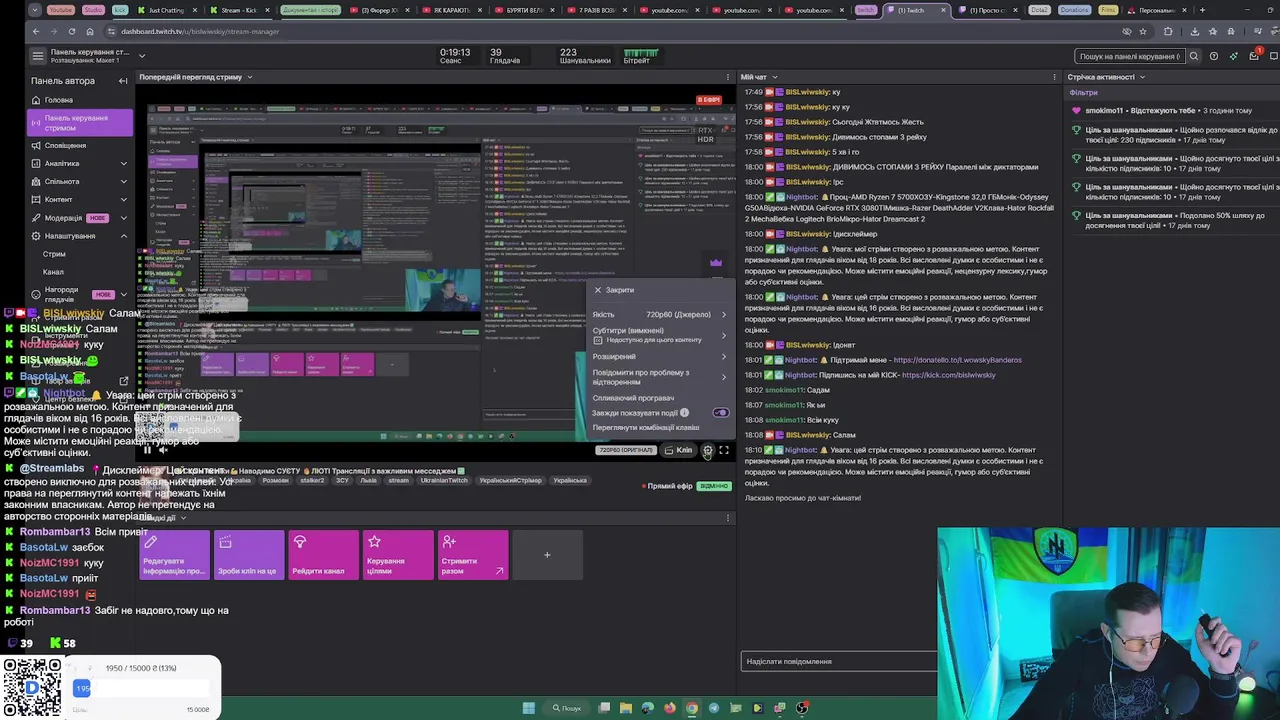Add a new quick action with the plus tile
This screenshot has height=720, width=1280.
(x=547, y=555)
